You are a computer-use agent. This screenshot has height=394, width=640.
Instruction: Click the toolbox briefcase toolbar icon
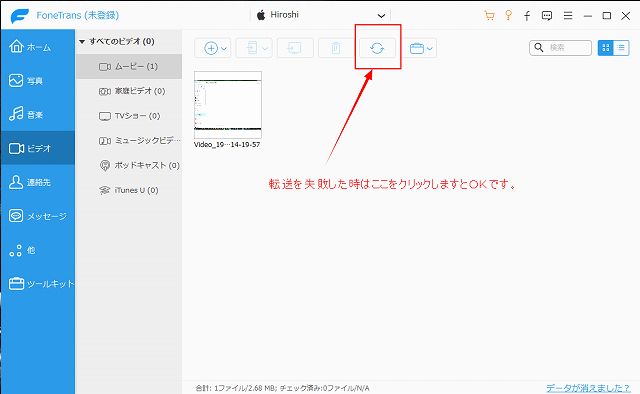(x=417, y=49)
